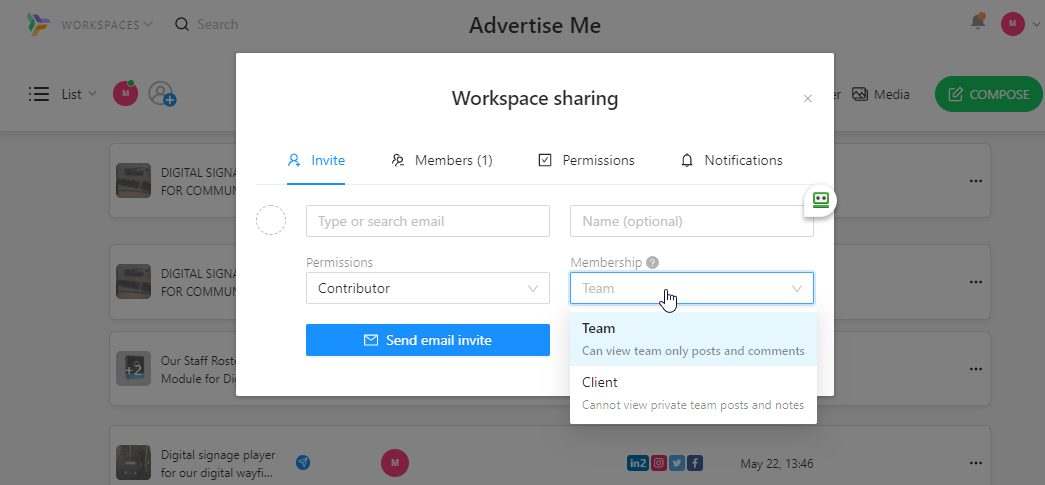Viewport: 1045px width, 485px height.
Task: Click the add member icon beside the avatar
Action: click(162, 94)
